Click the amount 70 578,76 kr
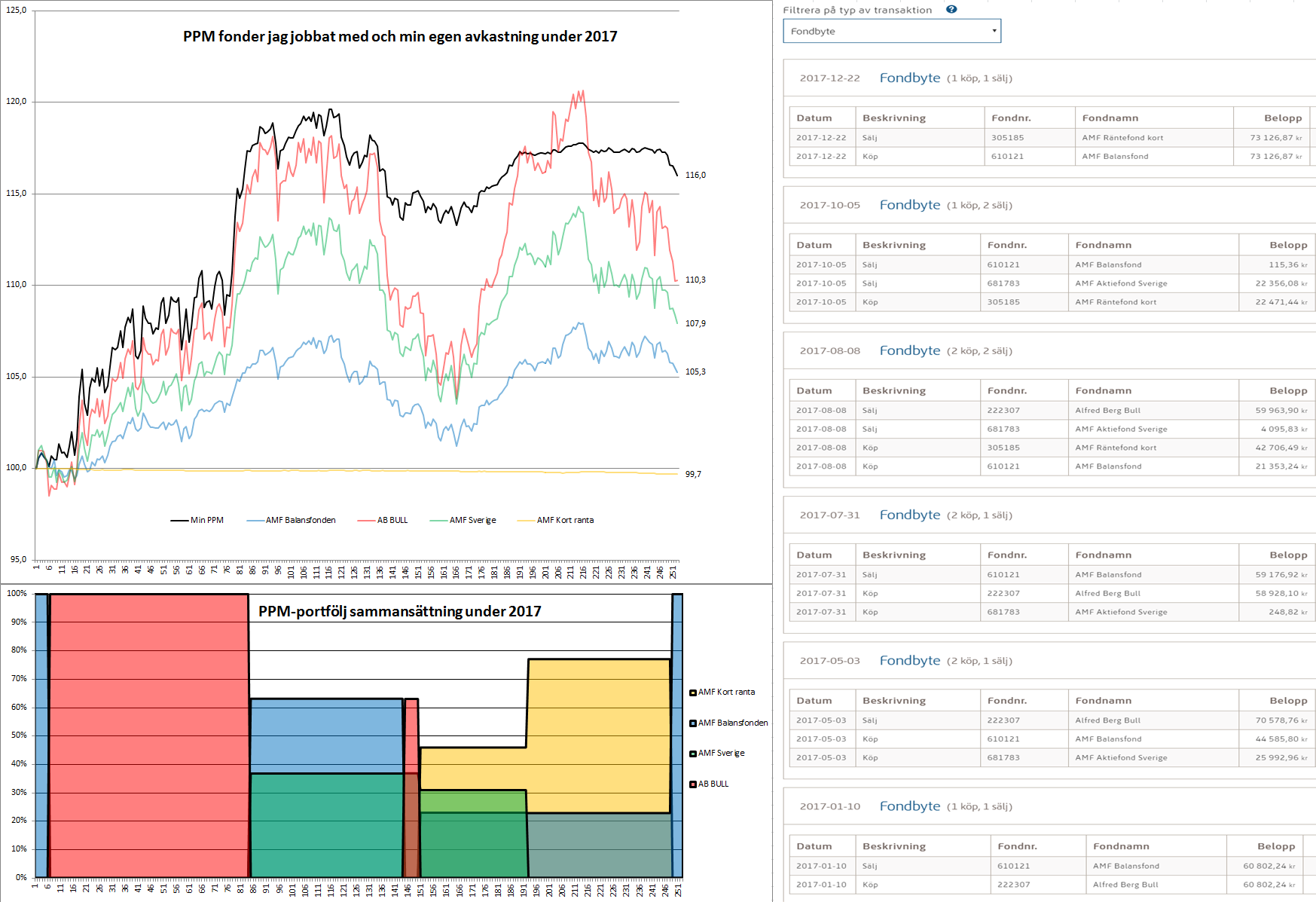The height and width of the screenshot is (902, 1316). pos(1281,720)
